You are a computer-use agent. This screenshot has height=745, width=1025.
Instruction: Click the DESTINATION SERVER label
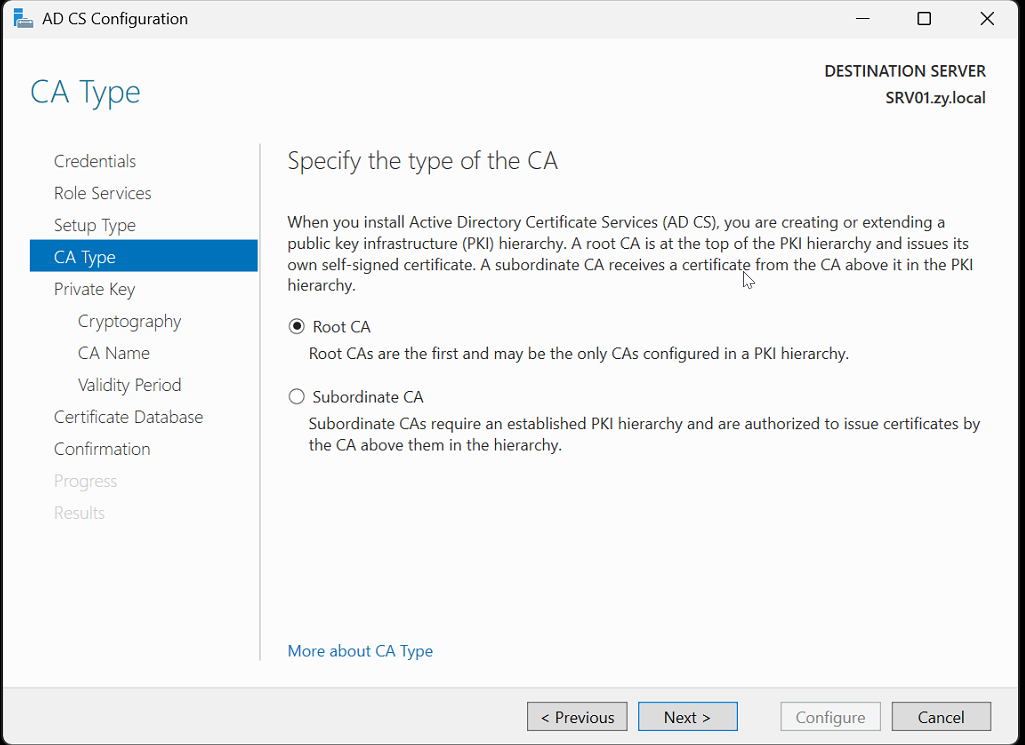click(x=905, y=71)
